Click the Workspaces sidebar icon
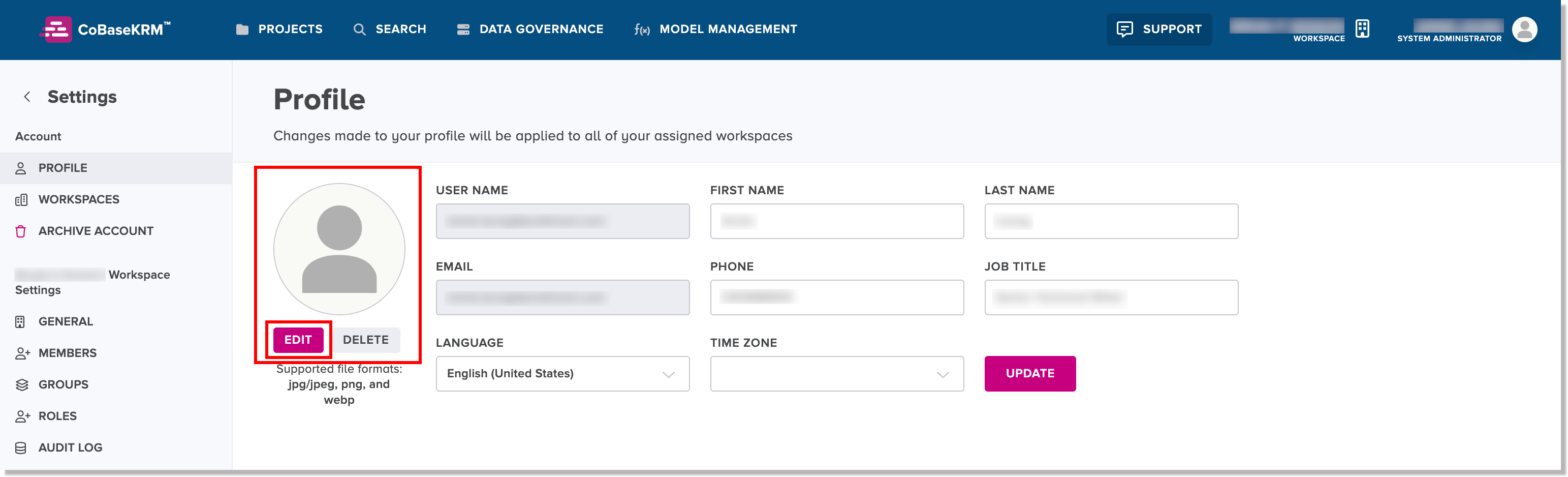The height and width of the screenshot is (477, 1568). (x=21, y=200)
